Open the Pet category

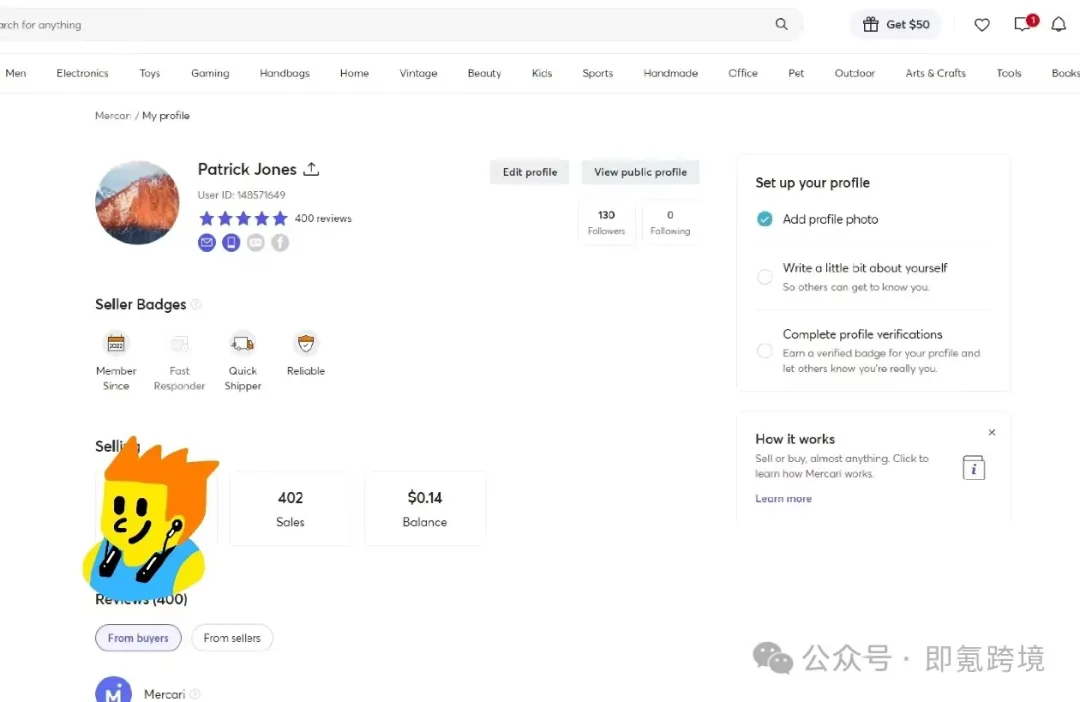tap(796, 73)
